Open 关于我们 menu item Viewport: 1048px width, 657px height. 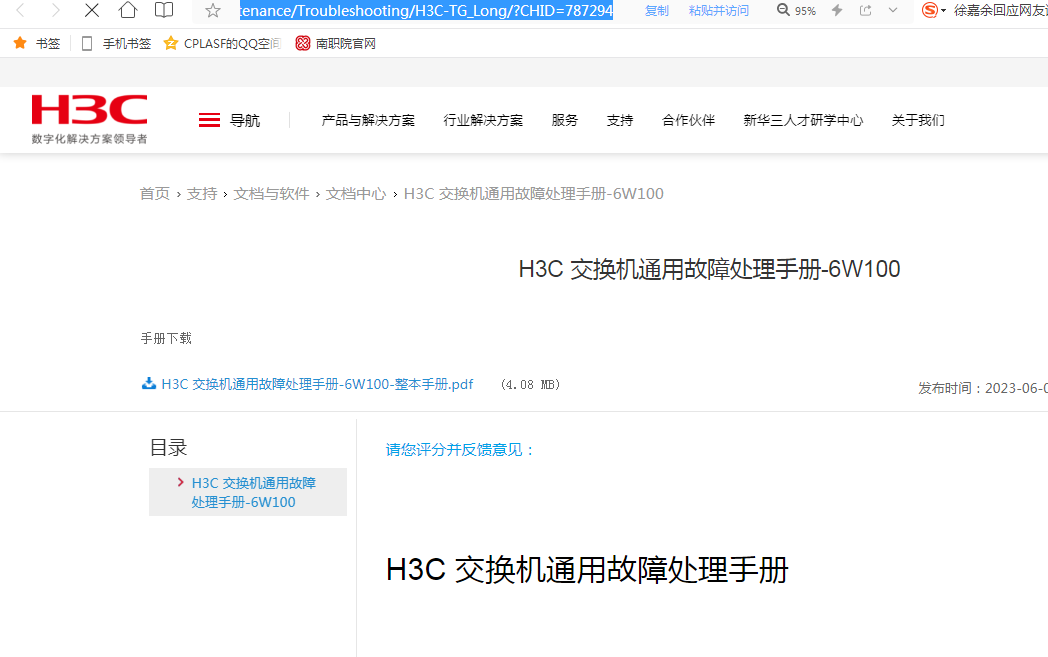coord(918,120)
